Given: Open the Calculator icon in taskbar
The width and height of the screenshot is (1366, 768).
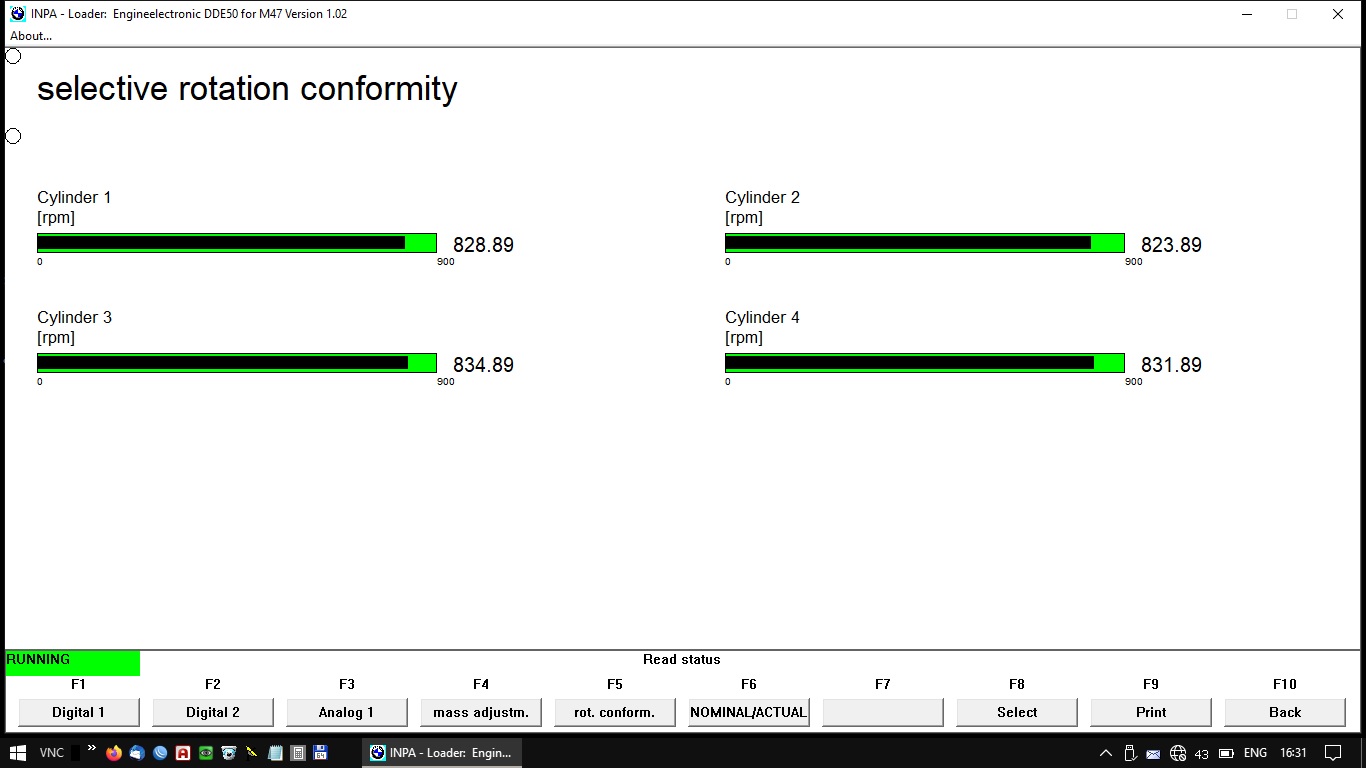Looking at the screenshot, I should click(x=298, y=753).
